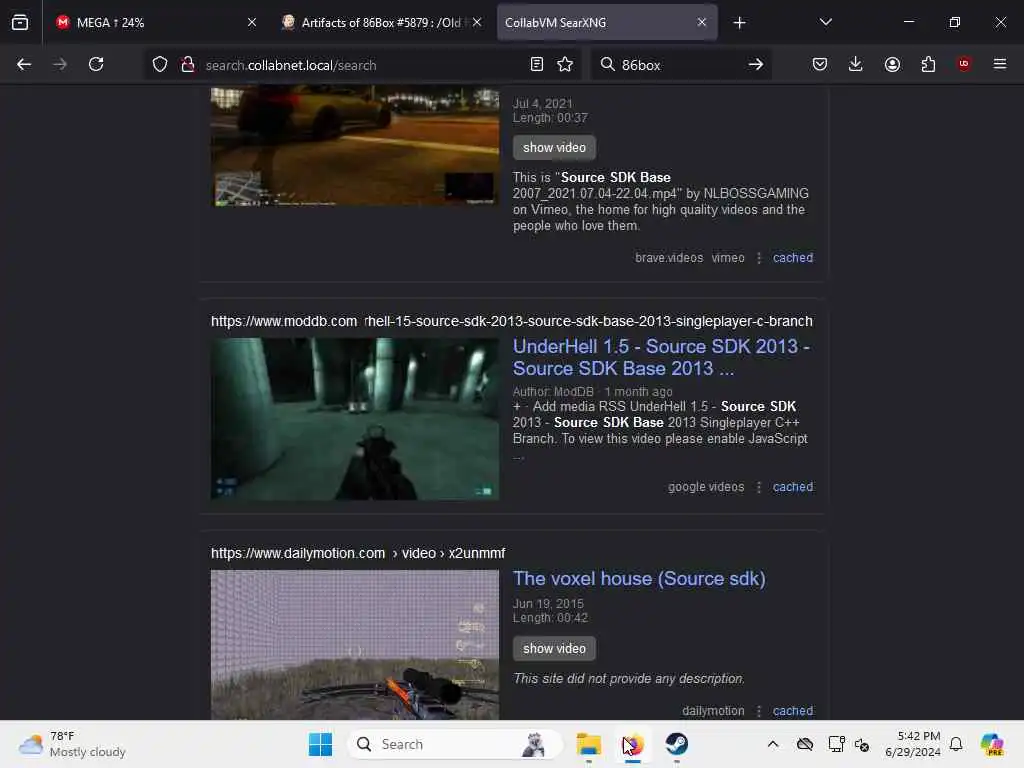Screen dimensions: 1024x768
Task: Go back to the previous page
Action: [x=24, y=64]
